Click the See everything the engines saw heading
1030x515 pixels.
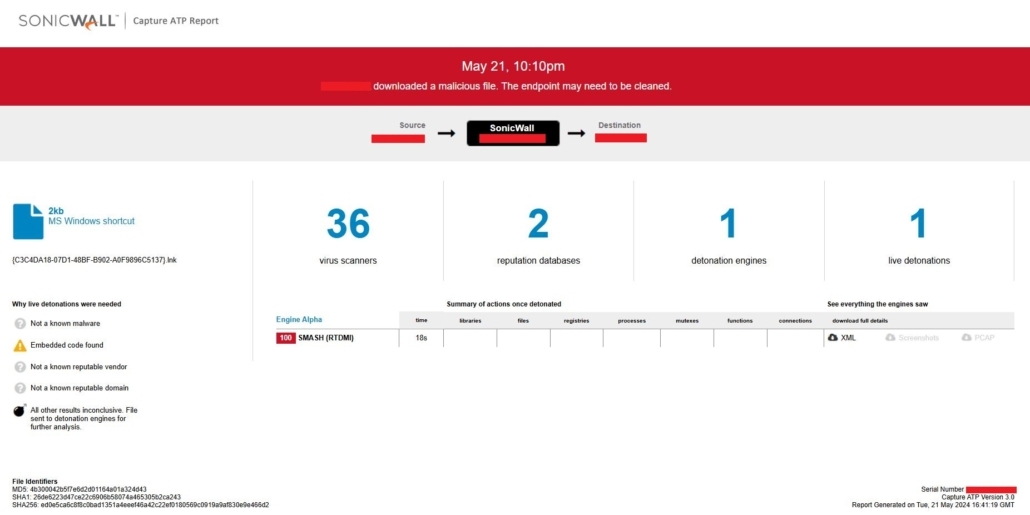coord(878,304)
